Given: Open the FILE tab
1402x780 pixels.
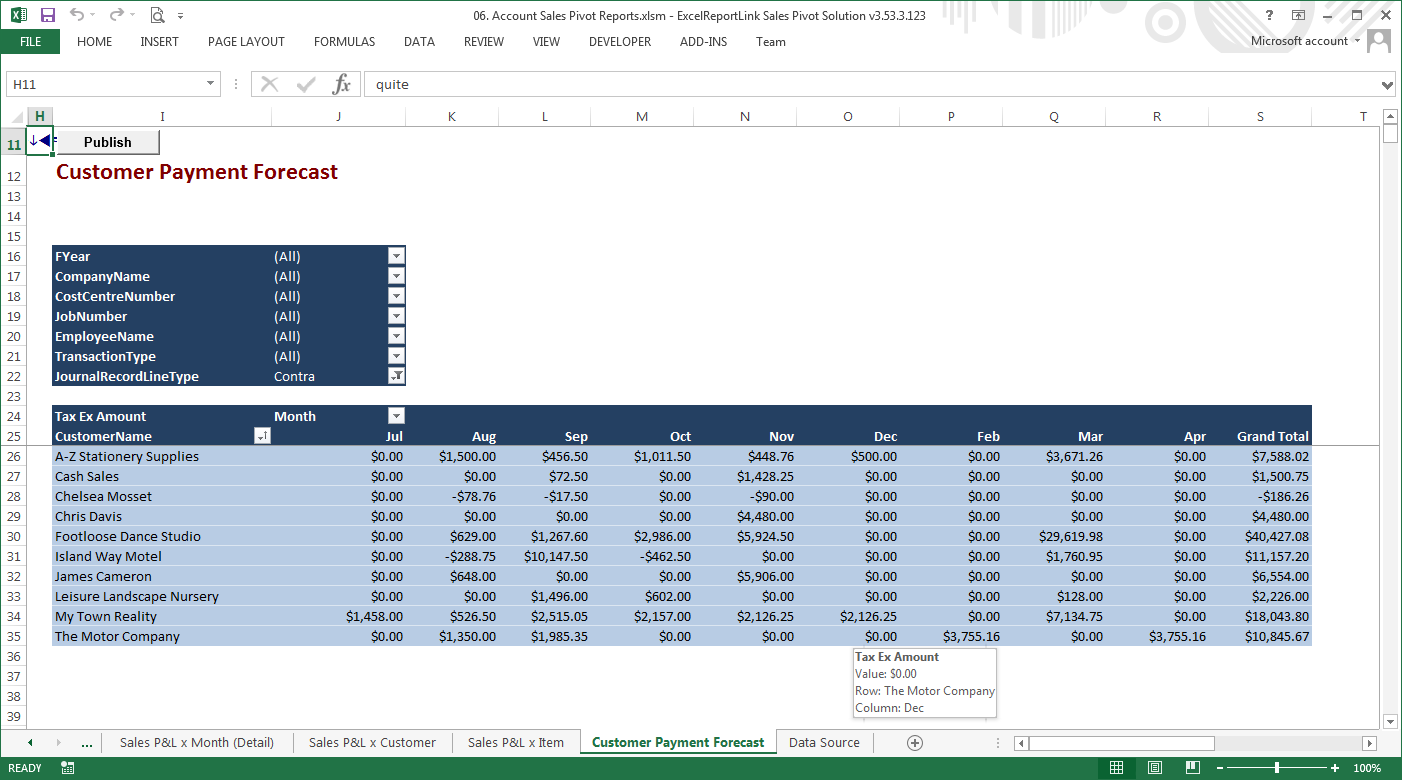Looking at the screenshot, I should coord(30,42).
